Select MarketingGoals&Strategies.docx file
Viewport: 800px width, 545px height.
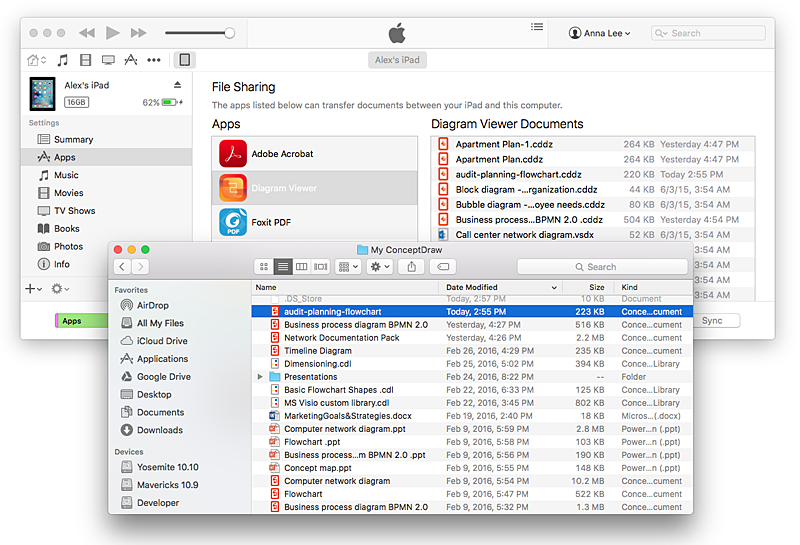[x=472, y=416]
